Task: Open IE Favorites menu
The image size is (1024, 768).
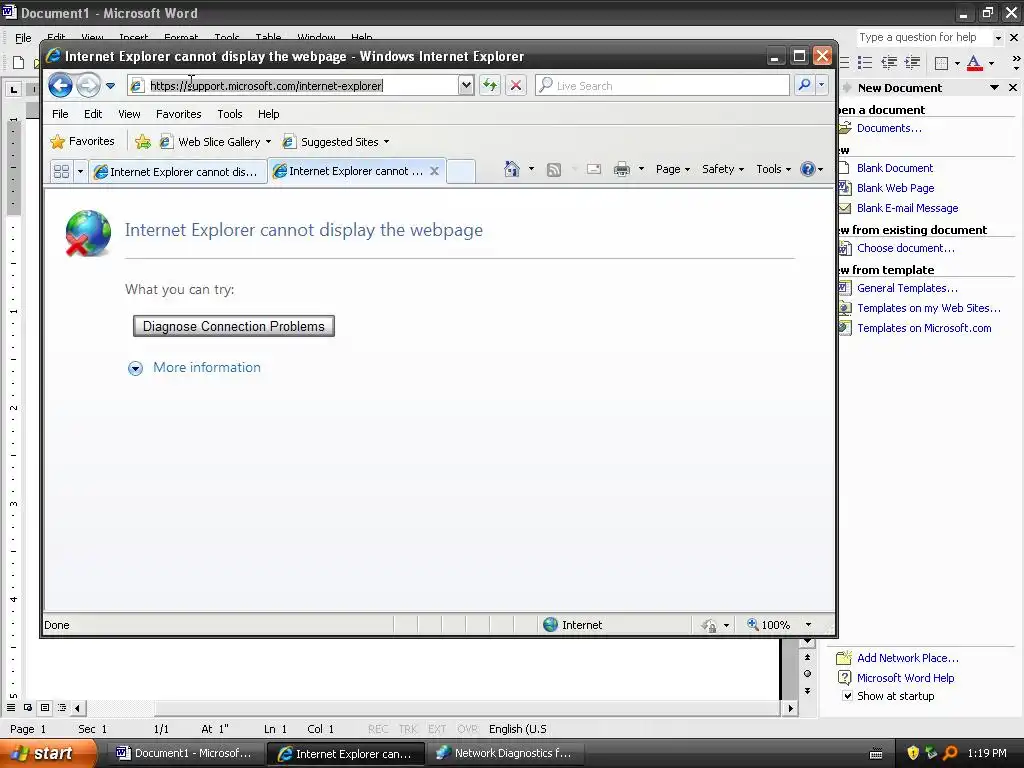Action: pyautogui.click(x=178, y=114)
